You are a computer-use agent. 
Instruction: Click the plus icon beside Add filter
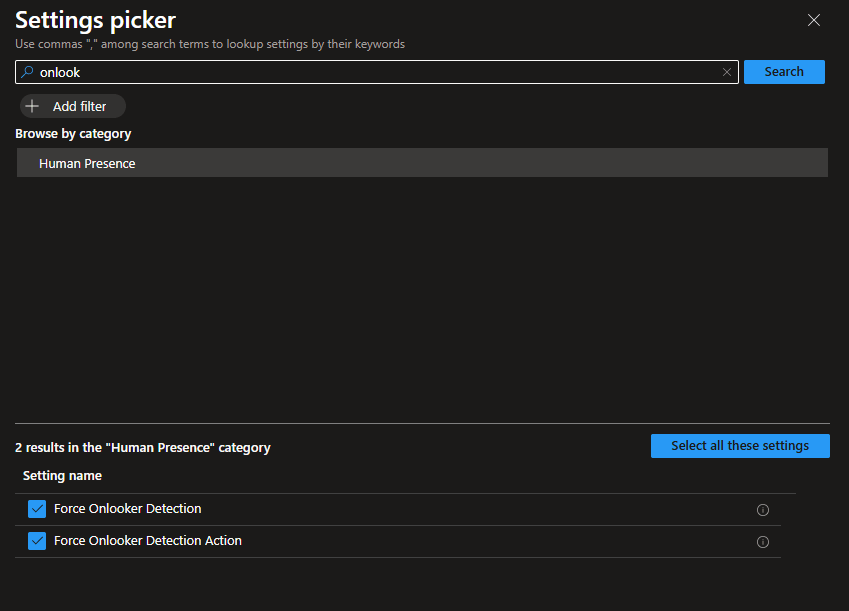click(32, 106)
